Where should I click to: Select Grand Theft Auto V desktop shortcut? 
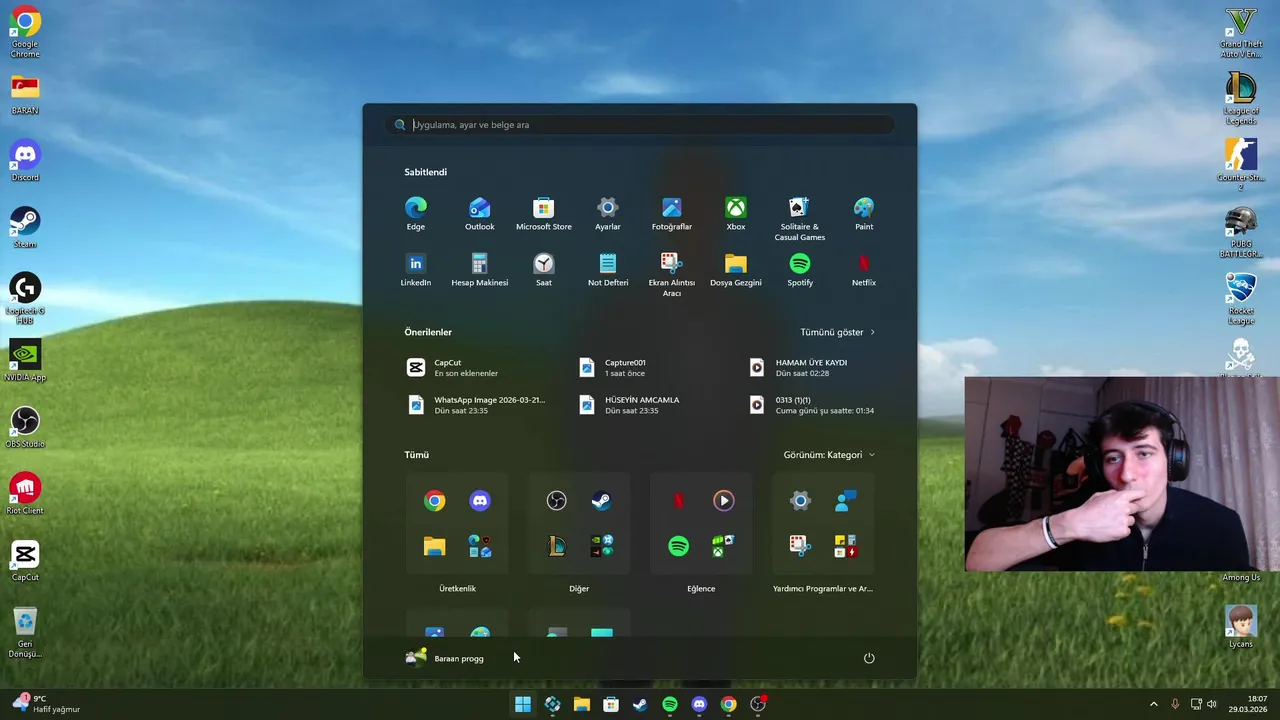click(x=1241, y=32)
